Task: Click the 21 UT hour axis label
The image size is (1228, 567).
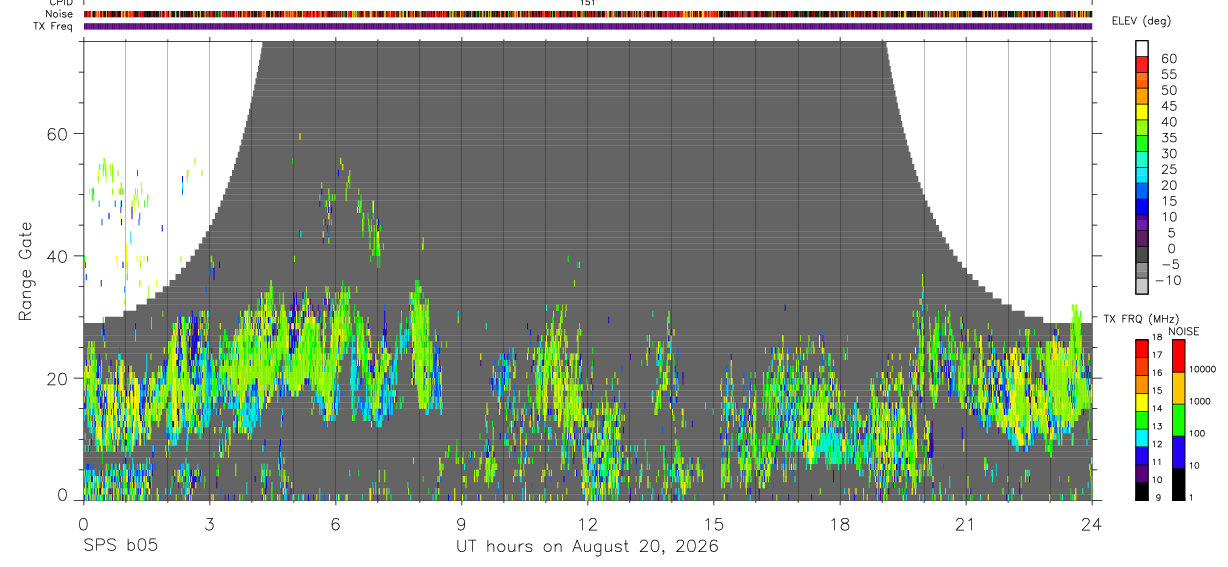Action: [966, 525]
